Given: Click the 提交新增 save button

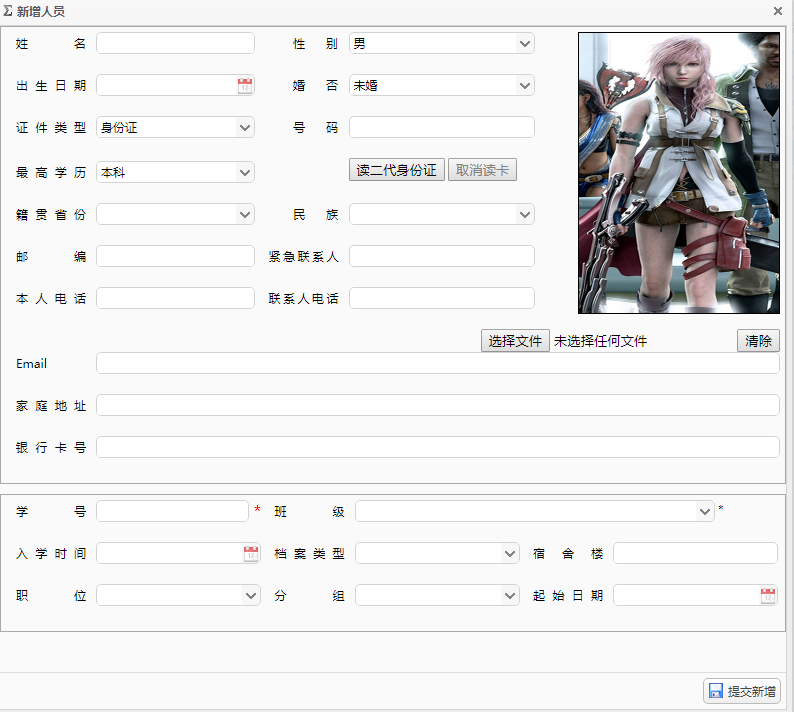Looking at the screenshot, I should [742, 691].
